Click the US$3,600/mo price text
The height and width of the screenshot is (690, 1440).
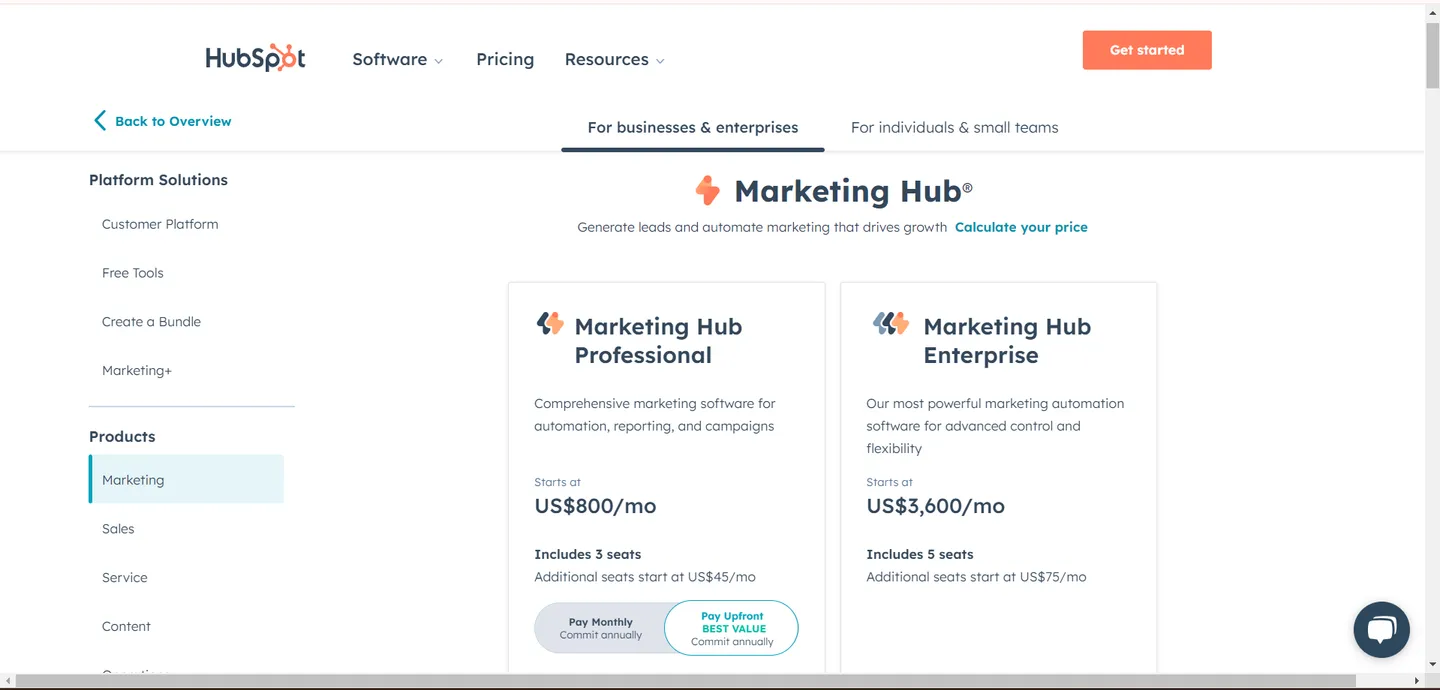(935, 506)
